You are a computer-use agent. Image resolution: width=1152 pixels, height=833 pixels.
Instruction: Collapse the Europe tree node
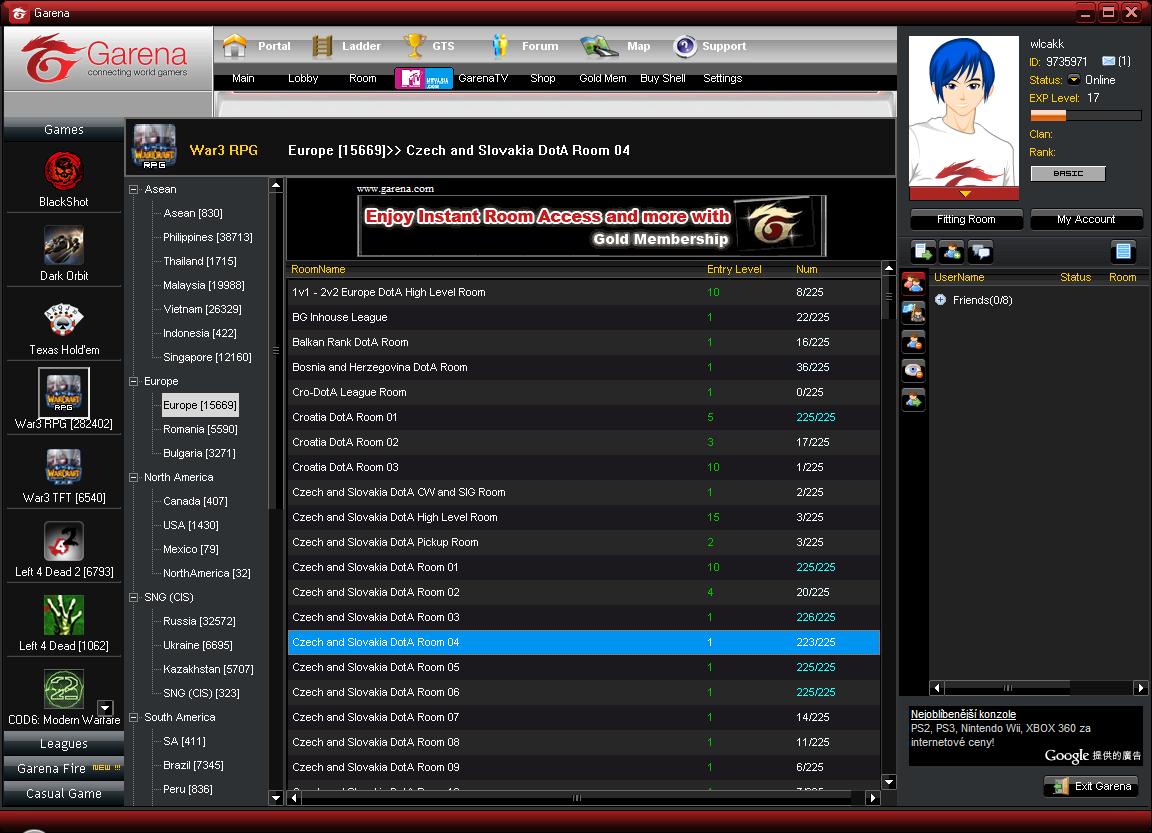tap(134, 381)
